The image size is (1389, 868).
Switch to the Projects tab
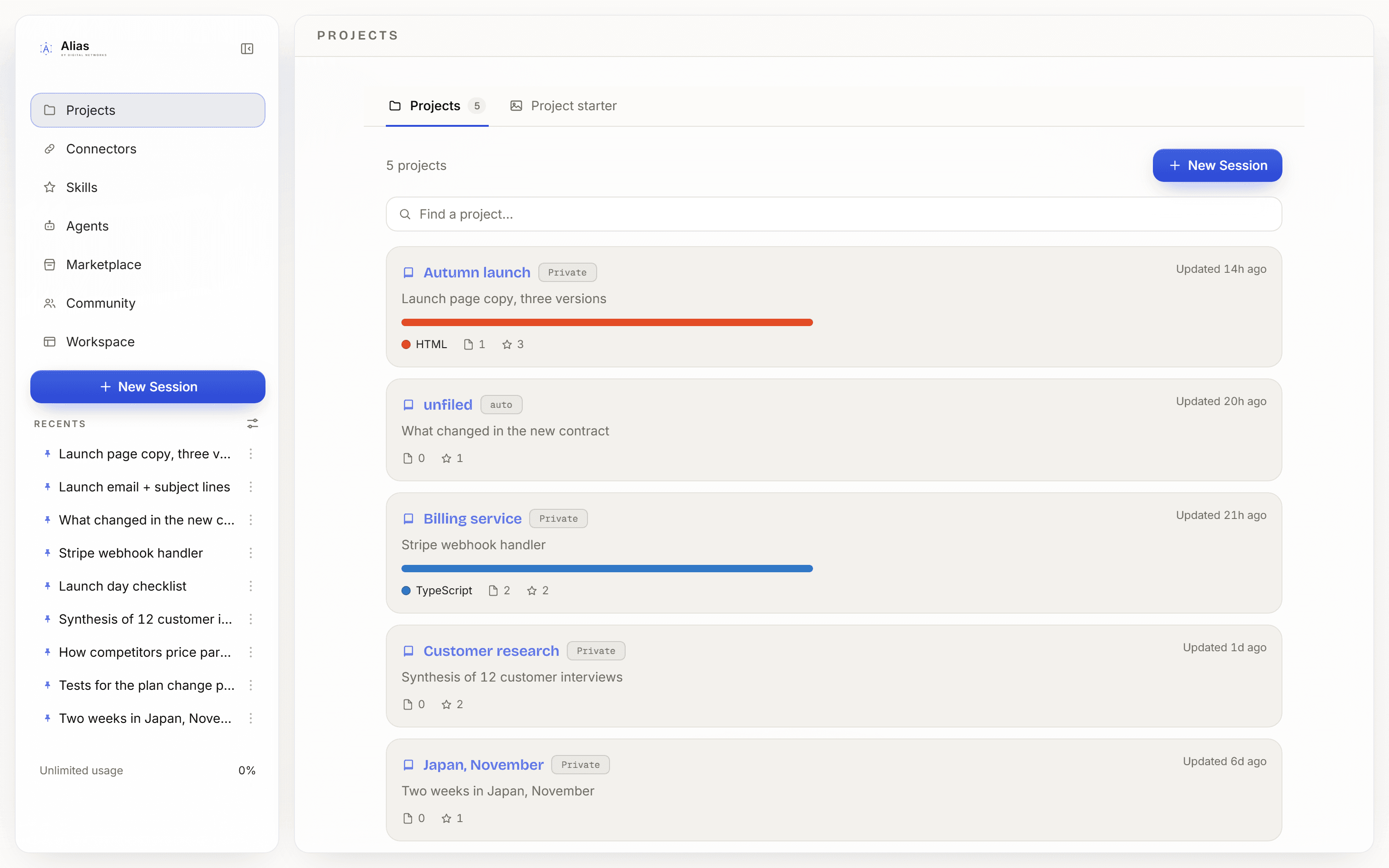(437, 106)
